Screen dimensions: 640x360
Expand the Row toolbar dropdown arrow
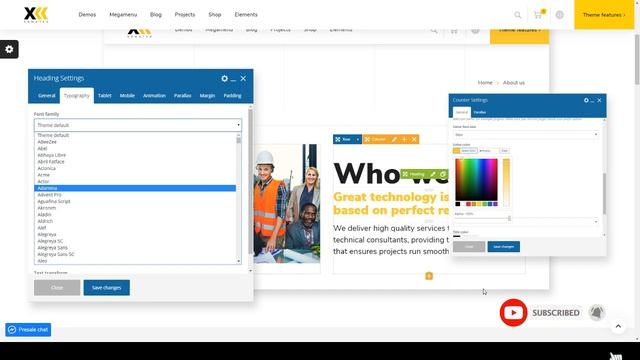click(358, 140)
